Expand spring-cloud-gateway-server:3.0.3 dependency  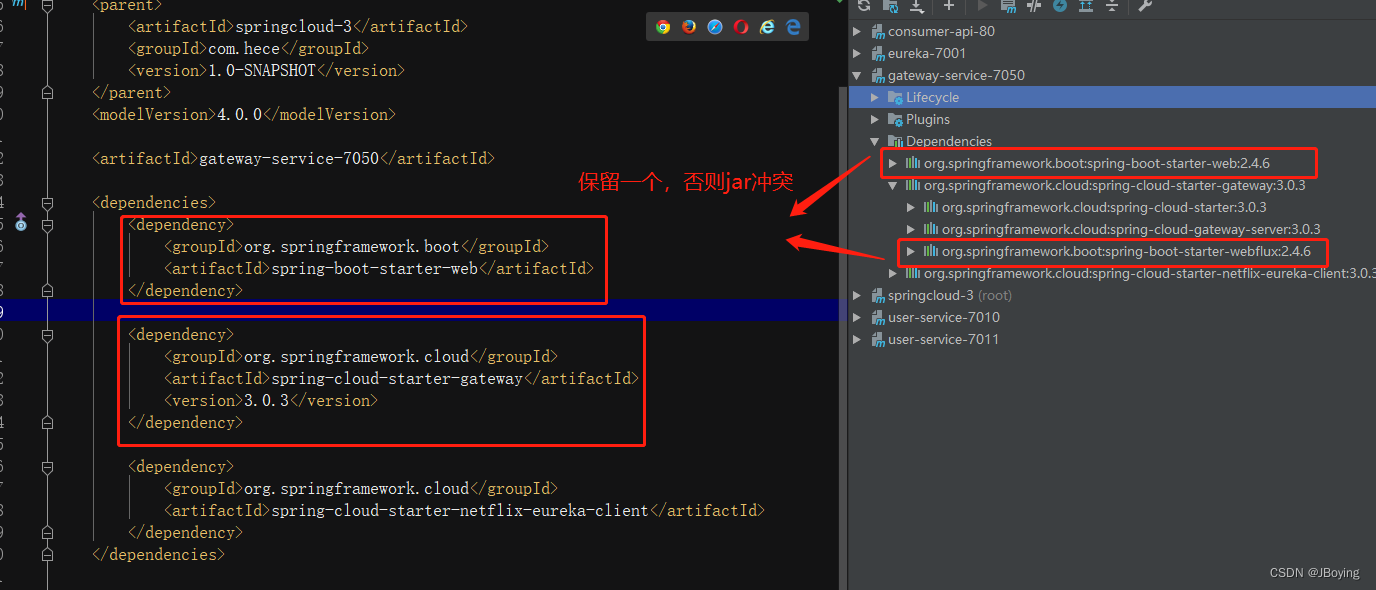click(x=911, y=229)
